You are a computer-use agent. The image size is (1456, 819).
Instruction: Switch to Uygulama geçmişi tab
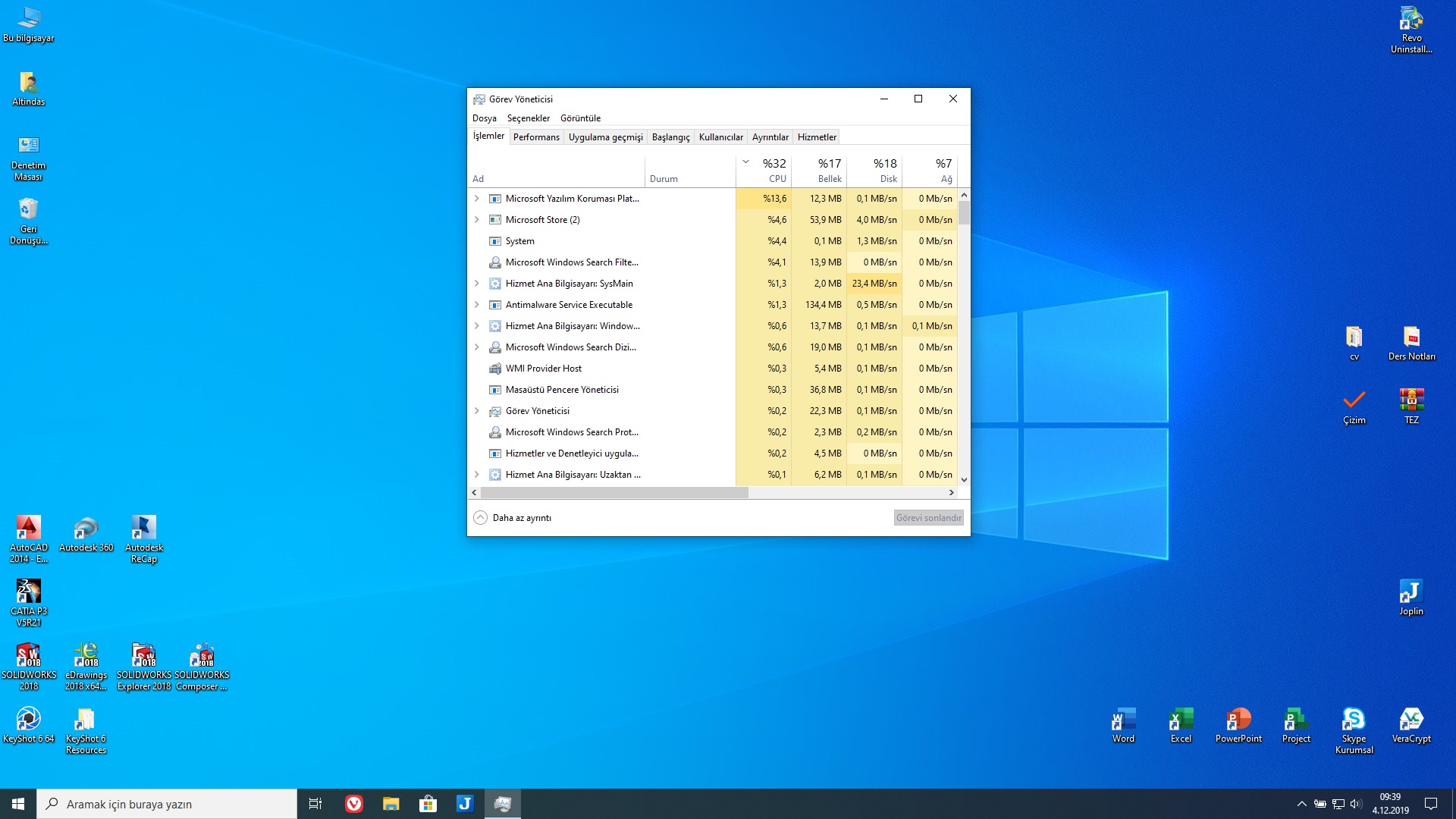606,137
